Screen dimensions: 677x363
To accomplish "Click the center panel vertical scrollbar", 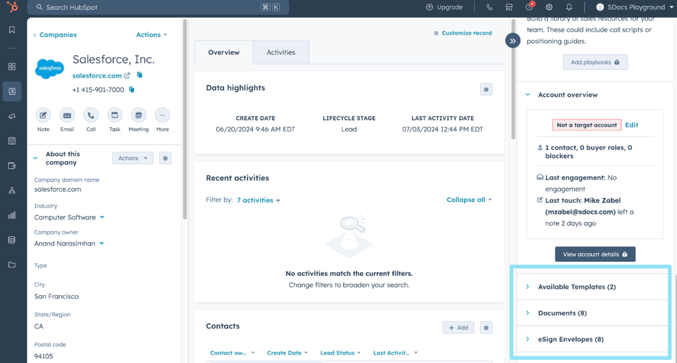I will 513,79.
